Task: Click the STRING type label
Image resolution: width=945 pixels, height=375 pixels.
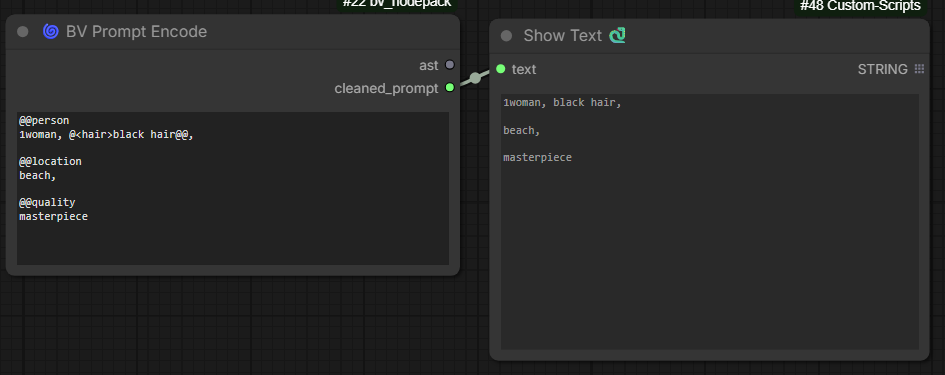Action: pos(882,69)
